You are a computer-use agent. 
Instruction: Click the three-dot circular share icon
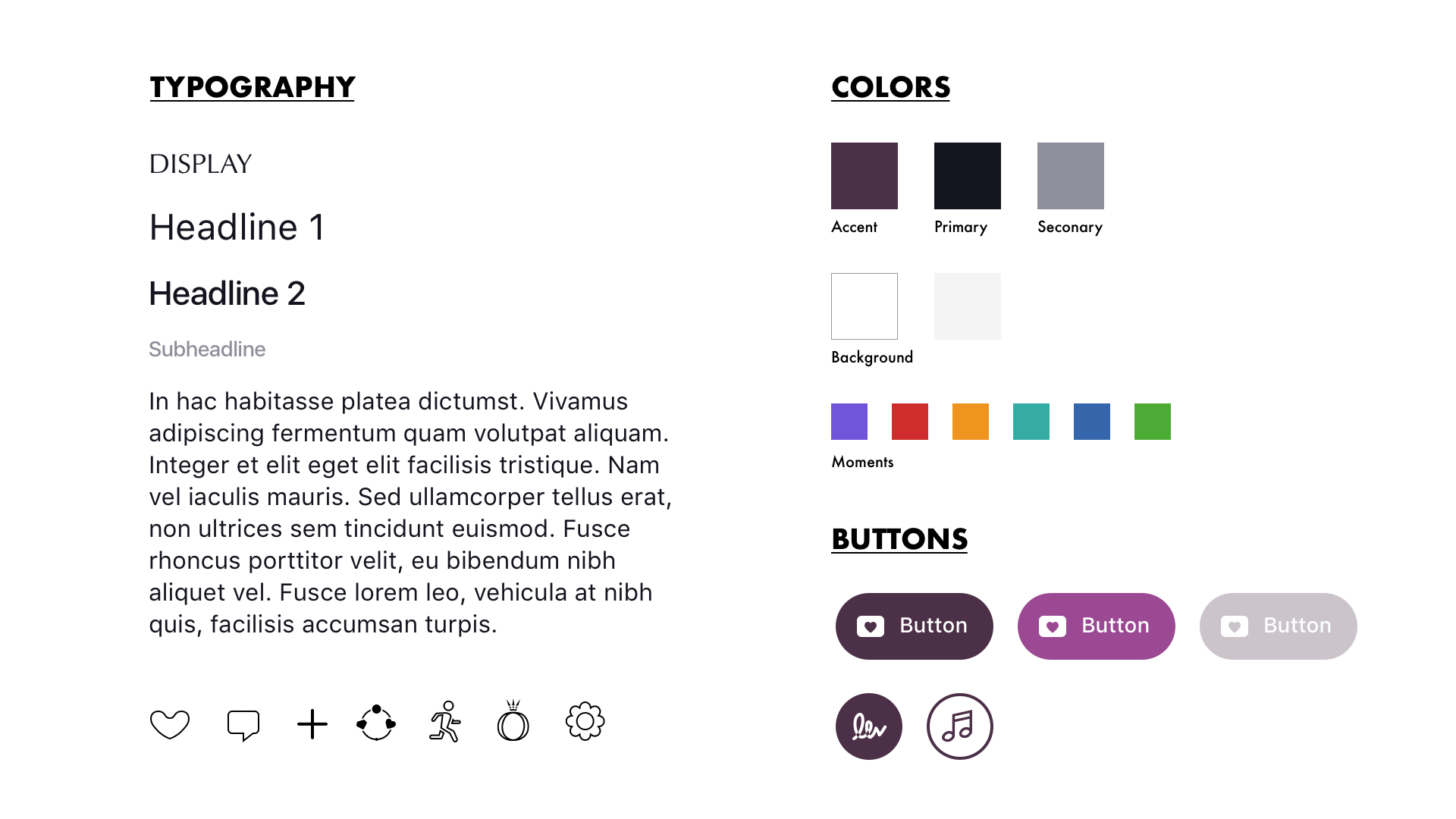point(376,723)
